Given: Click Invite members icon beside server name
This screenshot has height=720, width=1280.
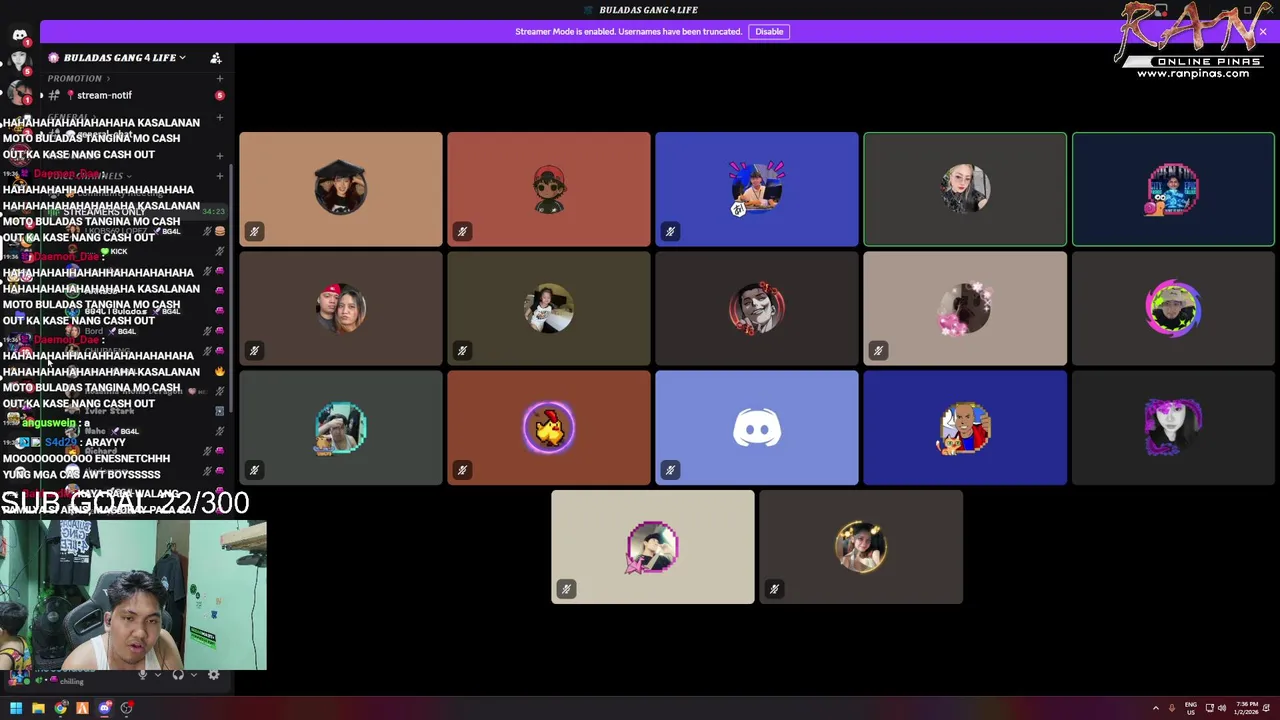Looking at the screenshot, I should (216, 58).
